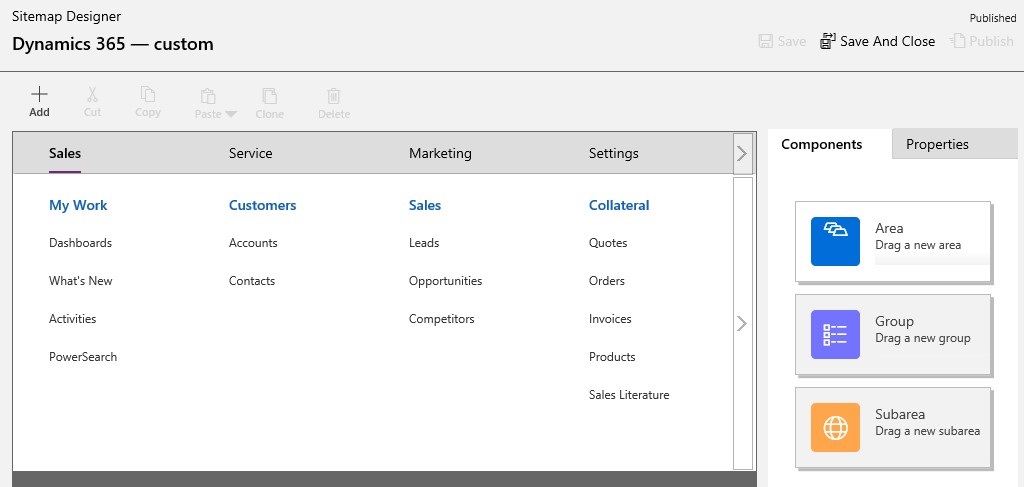
Task: Click the Published status text
Action: (993, 18)
